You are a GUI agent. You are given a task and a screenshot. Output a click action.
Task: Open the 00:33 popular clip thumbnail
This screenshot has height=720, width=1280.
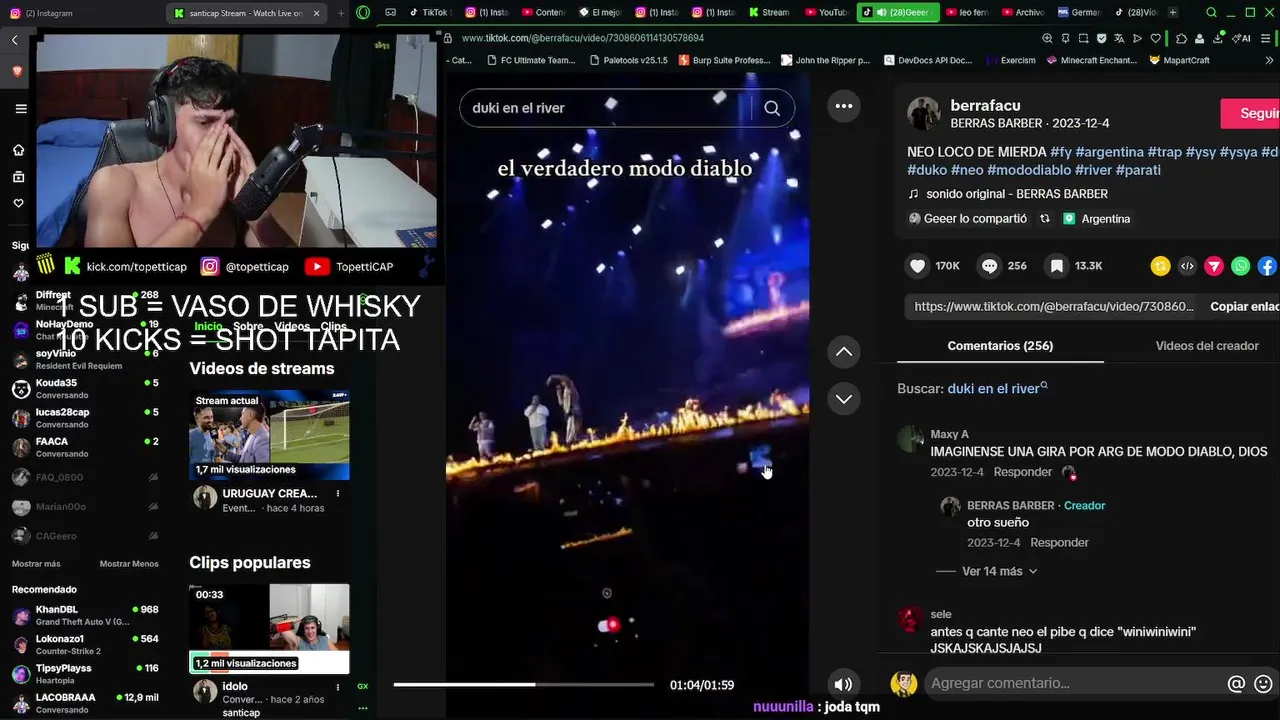[x=269, y=629]
